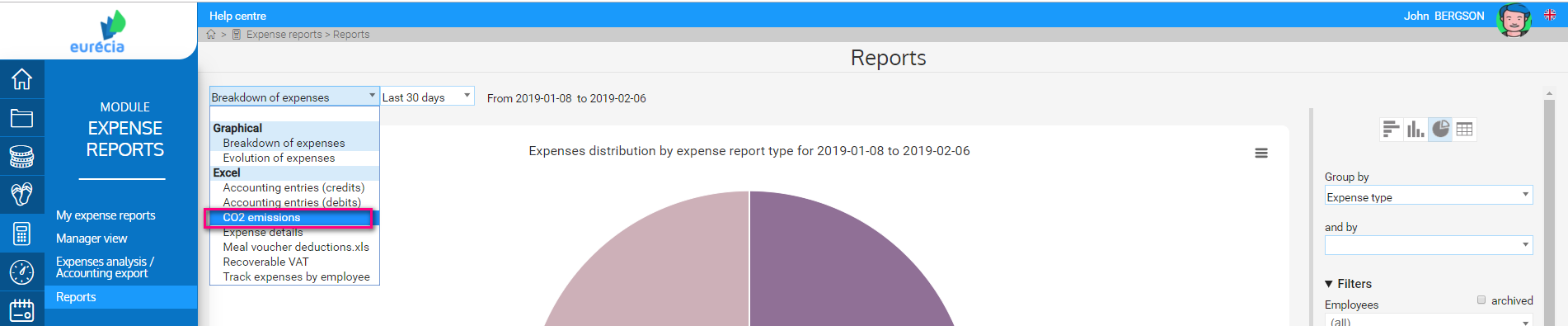Open the 'and by' secondary grouping dropdown
The image size is (1568, 326).
(1429, 245)
